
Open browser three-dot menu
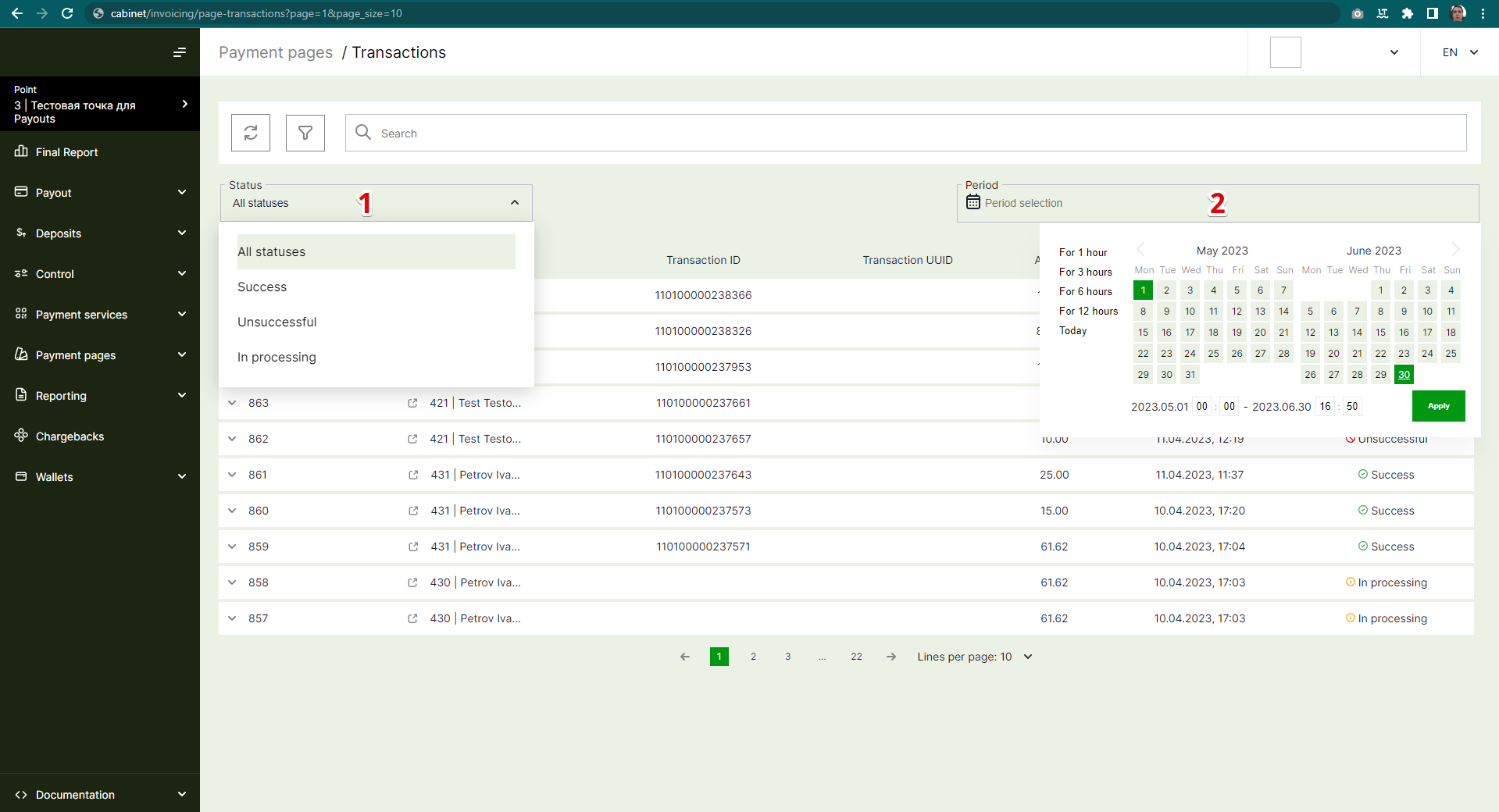pyautogui.click(x=1483, y=13)
